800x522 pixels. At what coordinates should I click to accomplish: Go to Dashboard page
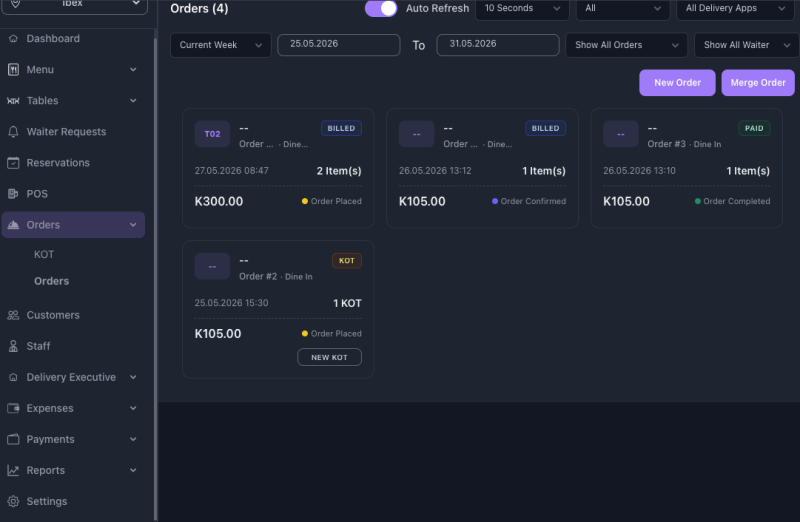click(53, 39)
